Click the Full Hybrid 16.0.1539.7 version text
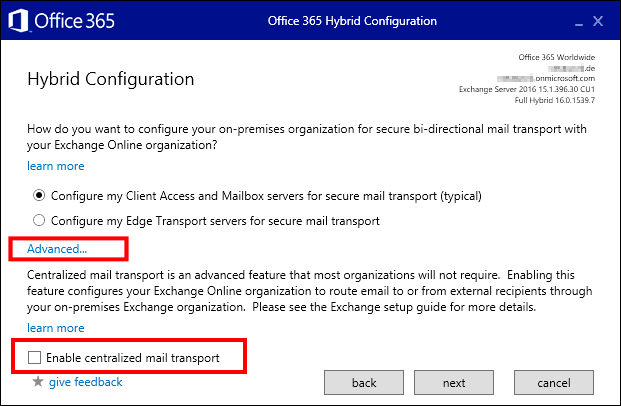 554,100
